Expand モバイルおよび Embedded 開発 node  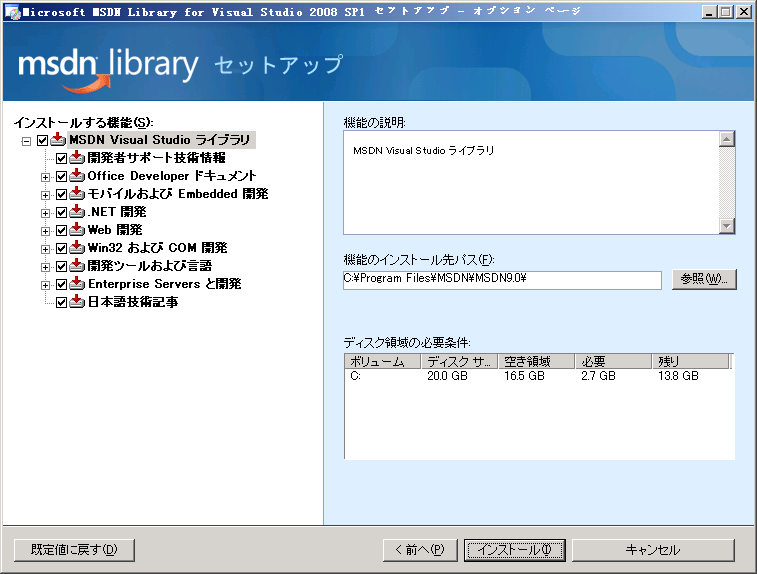(x=45, y=195)
